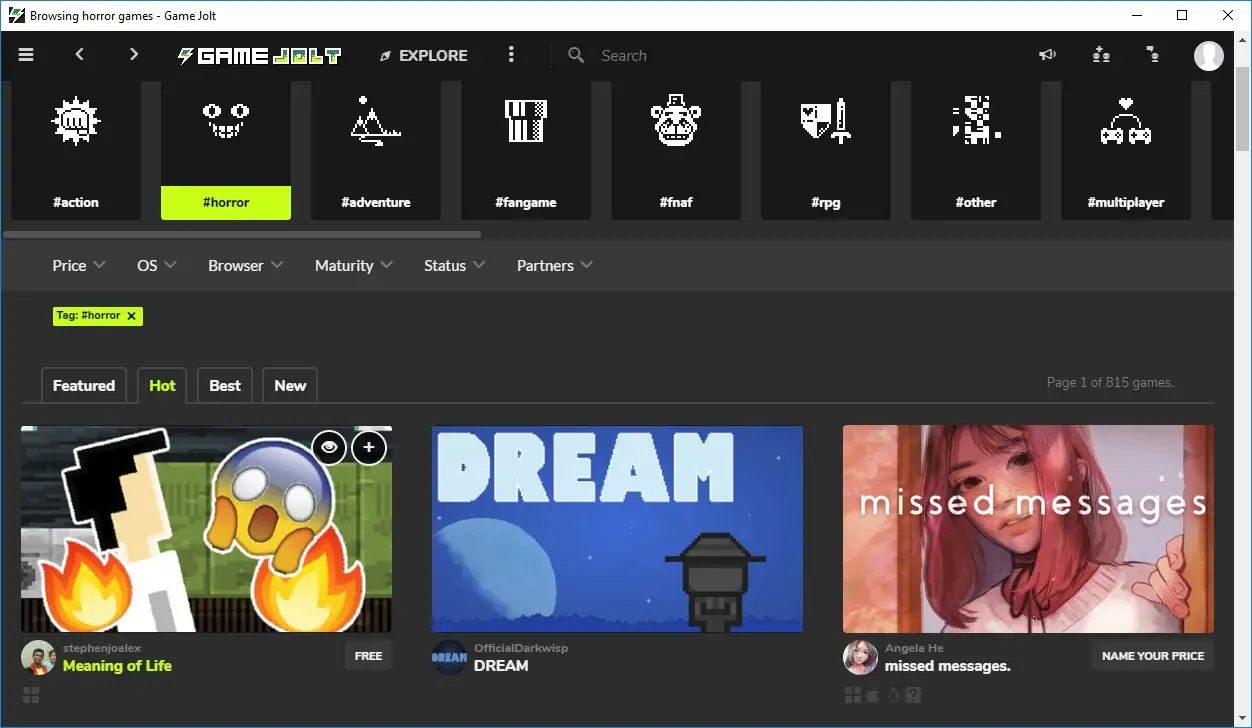Open the Explore section
The image size is (1252, 728).
(x=423, y=56)
